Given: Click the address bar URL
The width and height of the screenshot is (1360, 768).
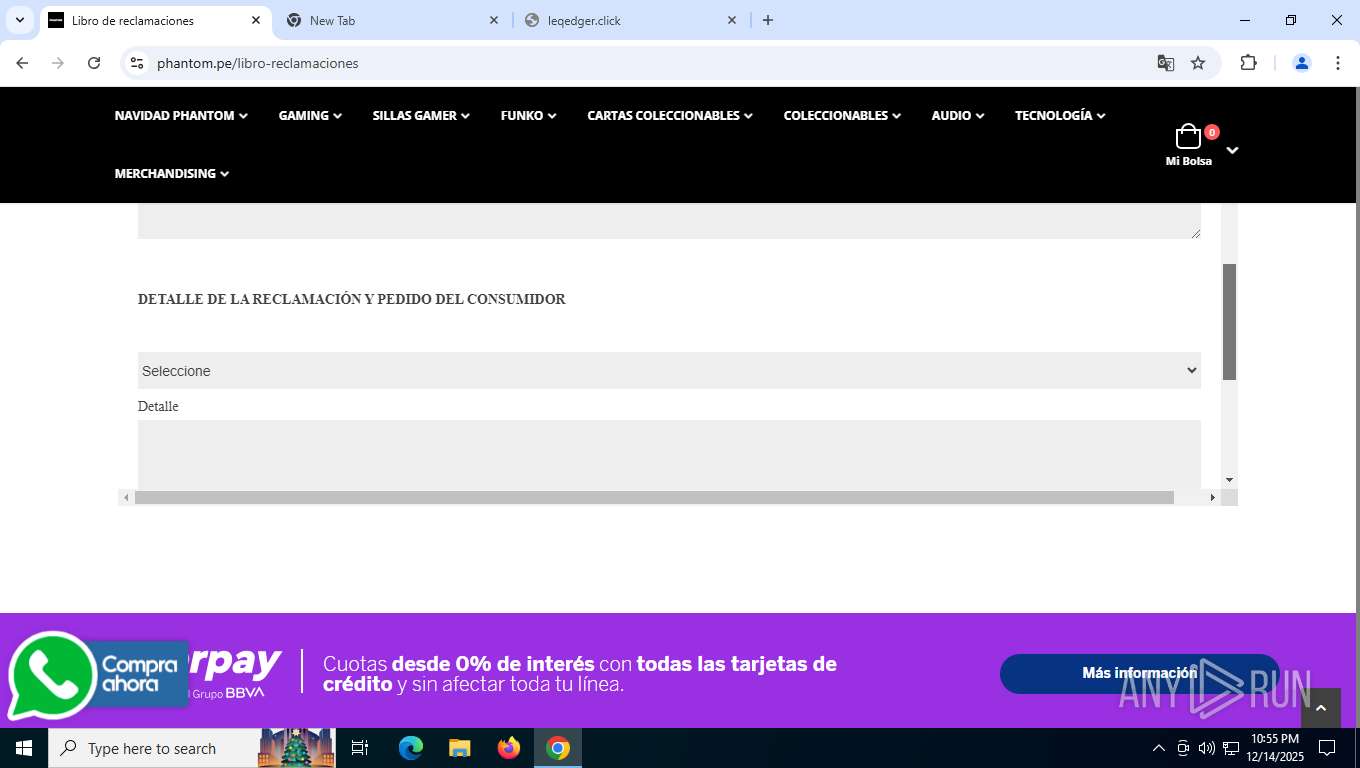Looking at the screenshot, I should [x=258, y=63].
